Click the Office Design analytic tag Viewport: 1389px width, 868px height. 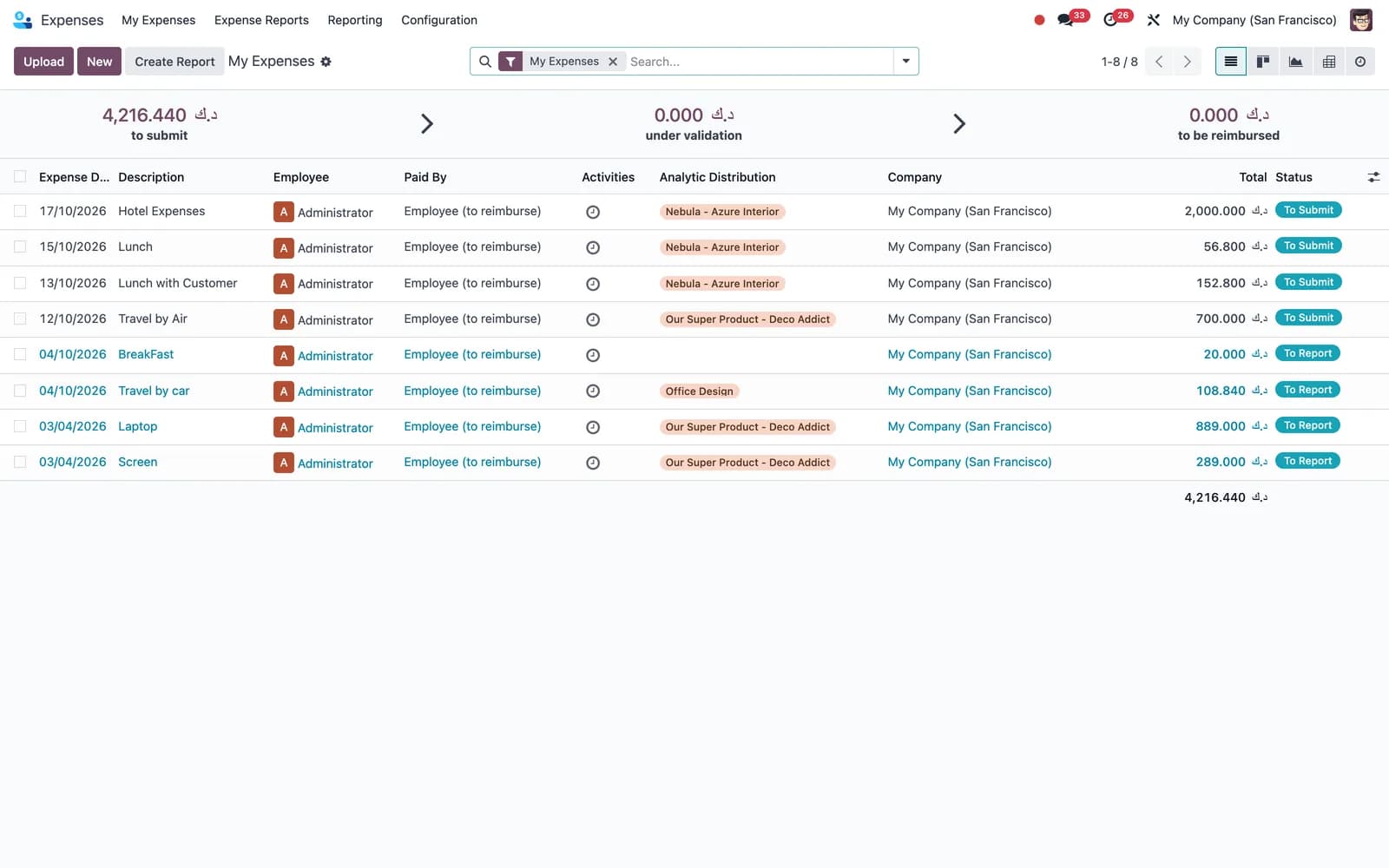click(x=699, y=391)
